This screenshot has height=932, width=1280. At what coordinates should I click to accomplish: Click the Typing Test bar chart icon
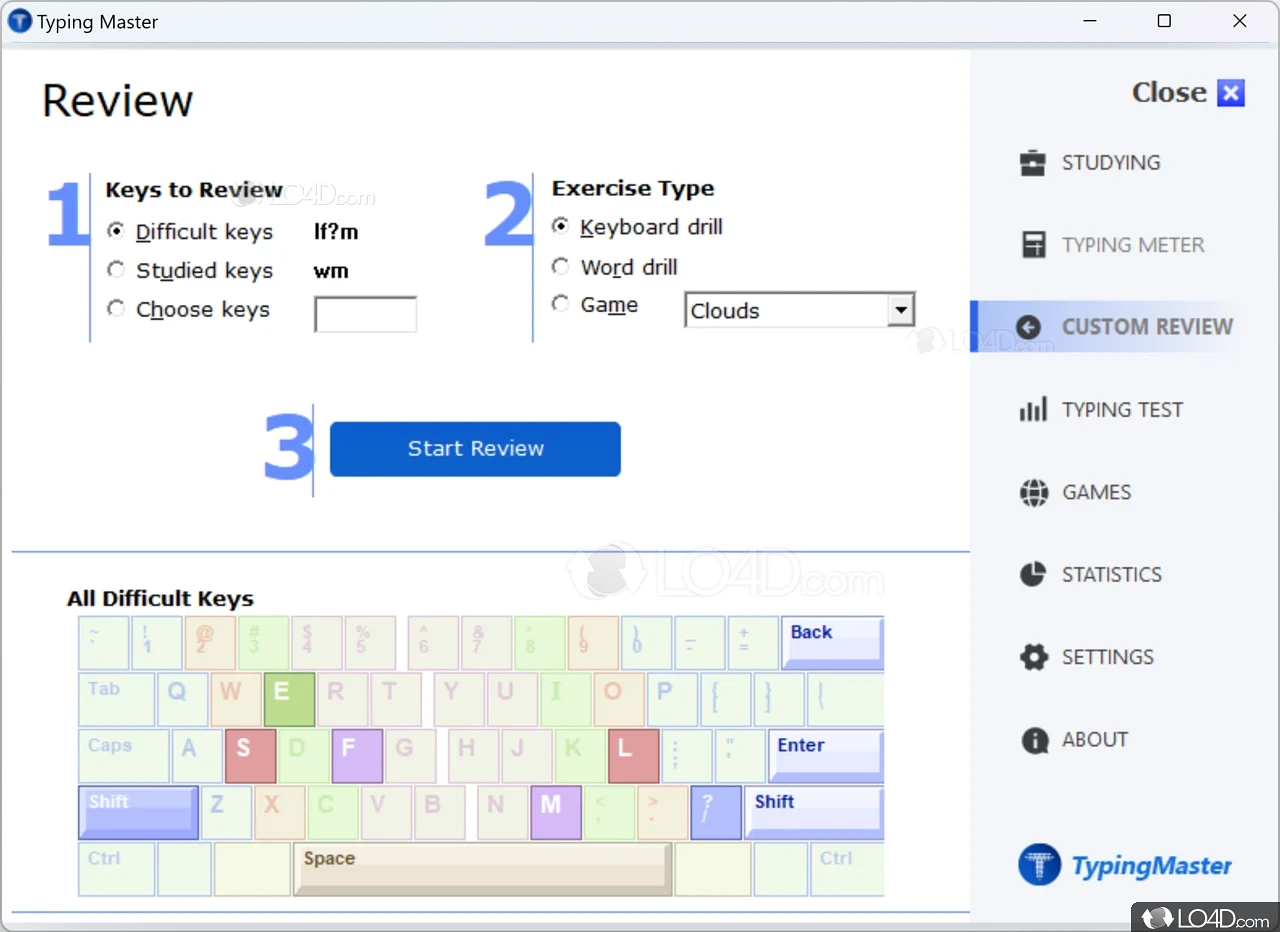1032,410
